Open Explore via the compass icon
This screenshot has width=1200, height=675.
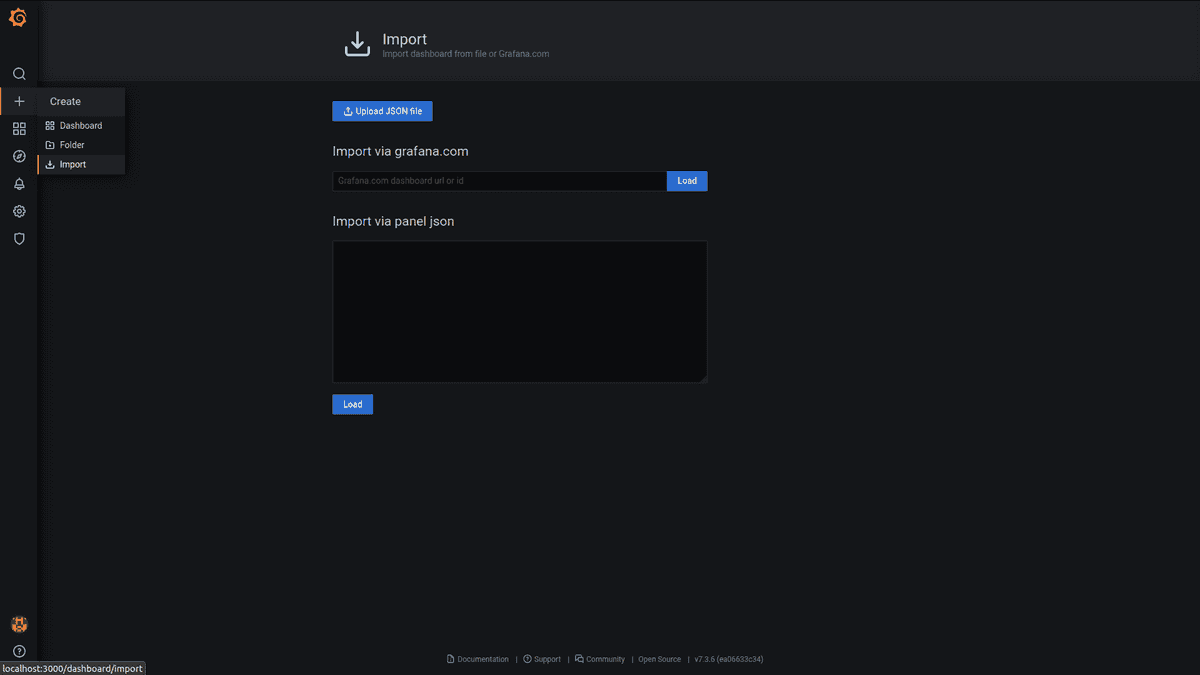[18, 156]
